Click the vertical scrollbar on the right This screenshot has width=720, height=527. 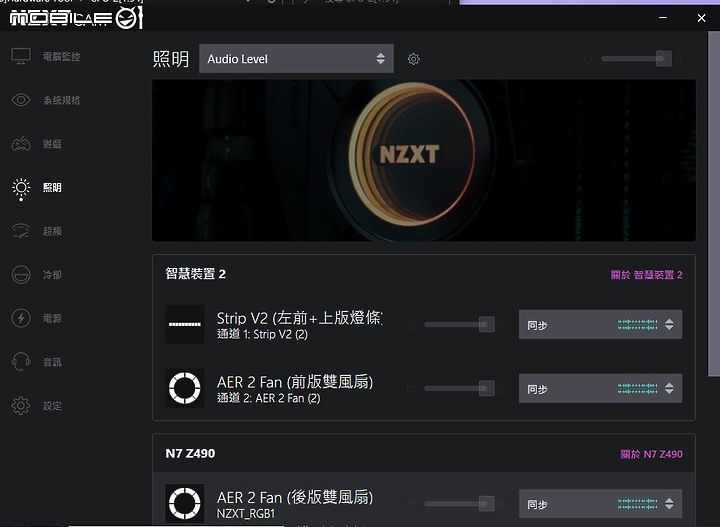point(714,204)
